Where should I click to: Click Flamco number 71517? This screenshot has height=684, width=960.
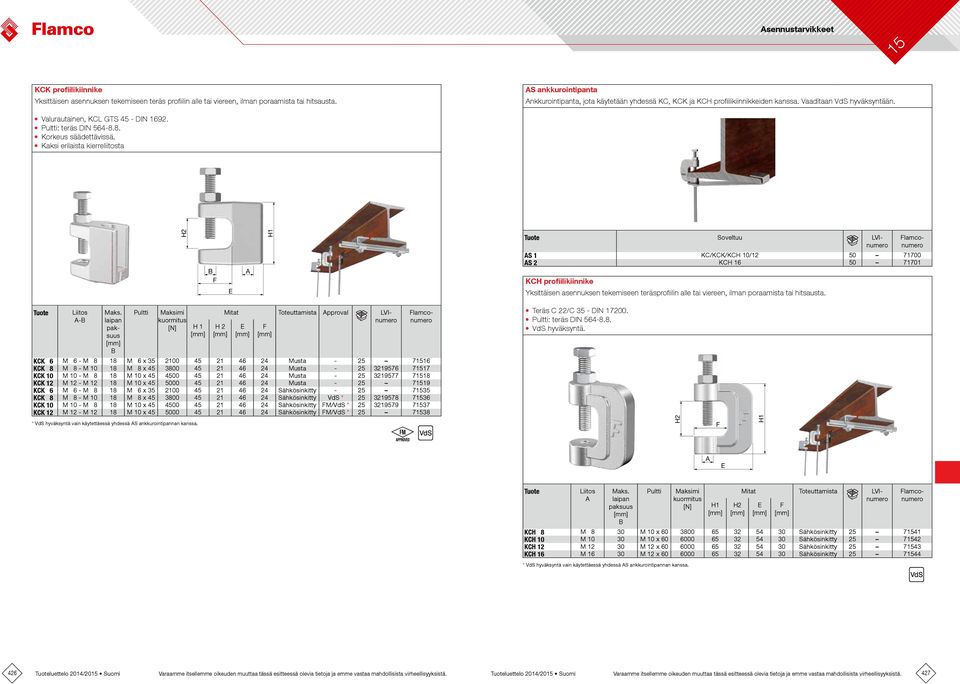421,369
